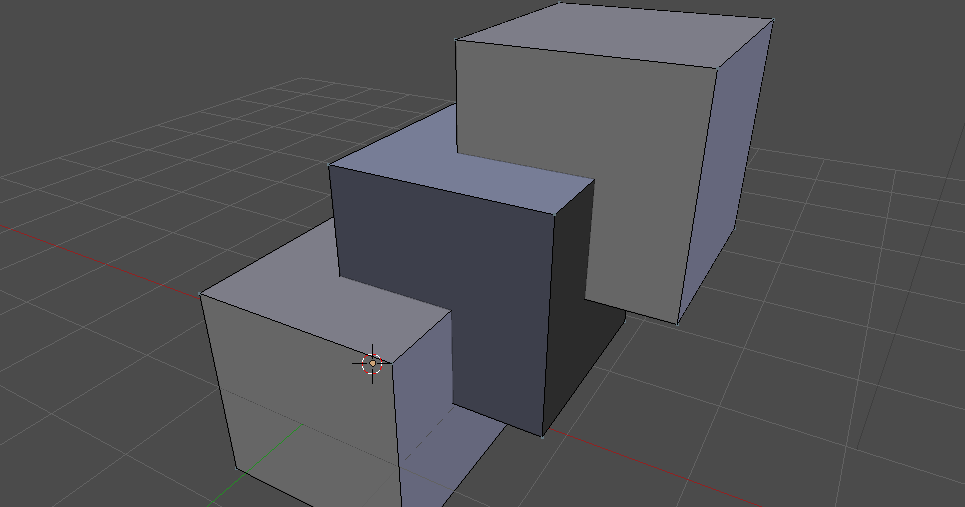Click the top face of the largest cube

click(x=615, y=34)
